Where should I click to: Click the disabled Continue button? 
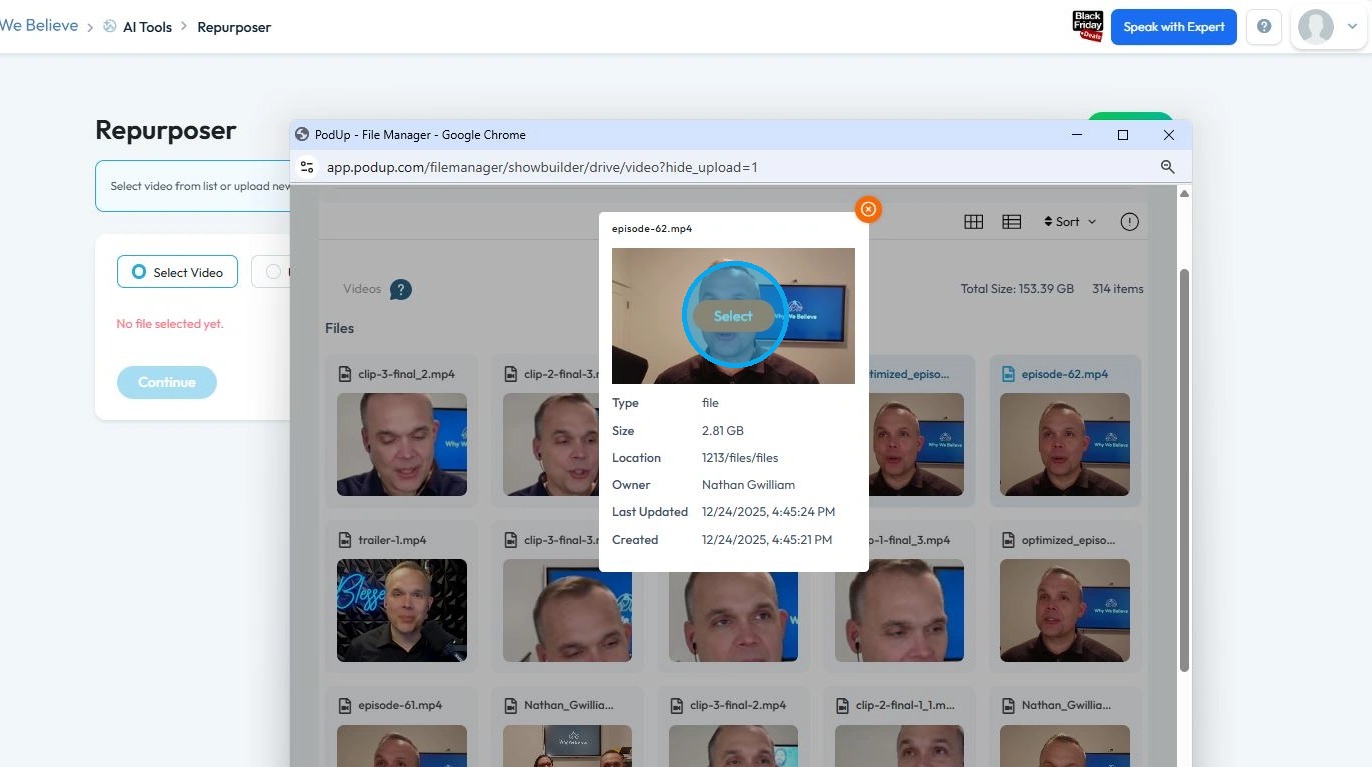click(x=167, y=382)
